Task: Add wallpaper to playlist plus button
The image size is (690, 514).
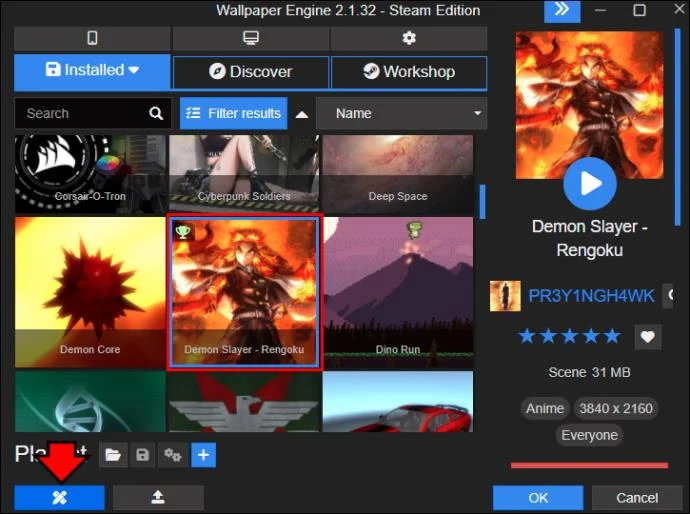Action: coord(203,455)
